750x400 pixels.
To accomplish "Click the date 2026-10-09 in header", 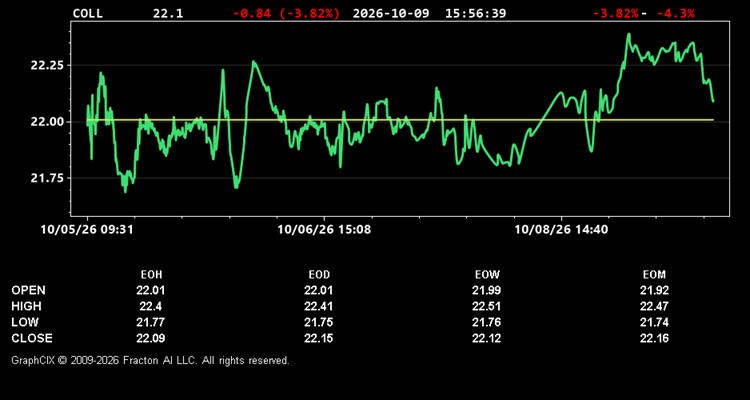I will (x=391, y=13).
